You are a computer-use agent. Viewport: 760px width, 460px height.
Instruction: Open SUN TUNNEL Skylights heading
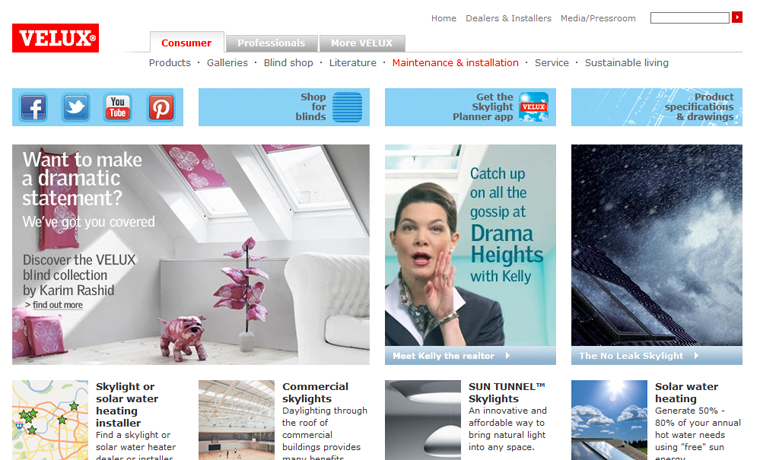(507, 393)
